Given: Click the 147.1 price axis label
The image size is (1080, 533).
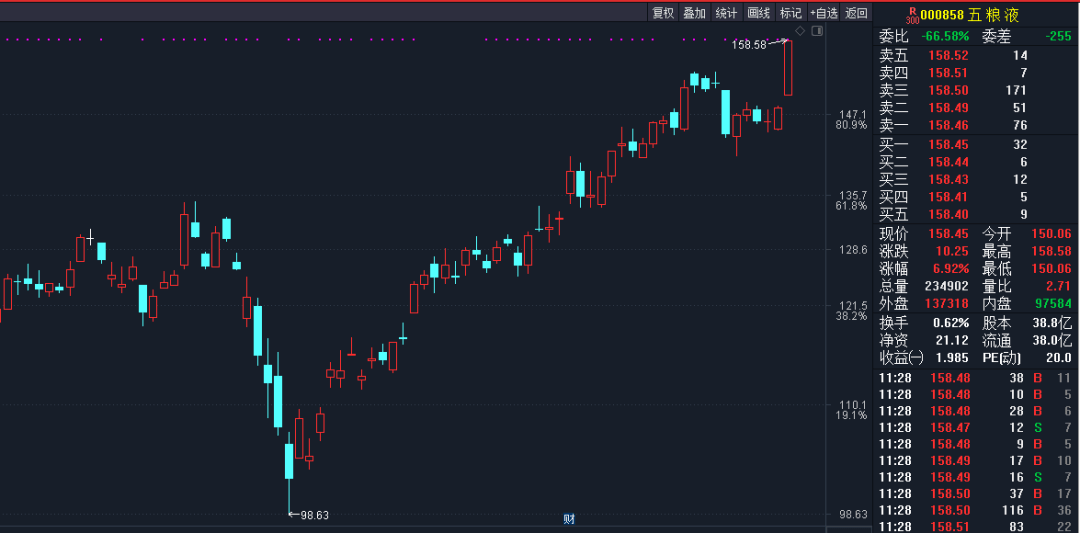Looking at the screenshot, I should [x=853, y=114].
